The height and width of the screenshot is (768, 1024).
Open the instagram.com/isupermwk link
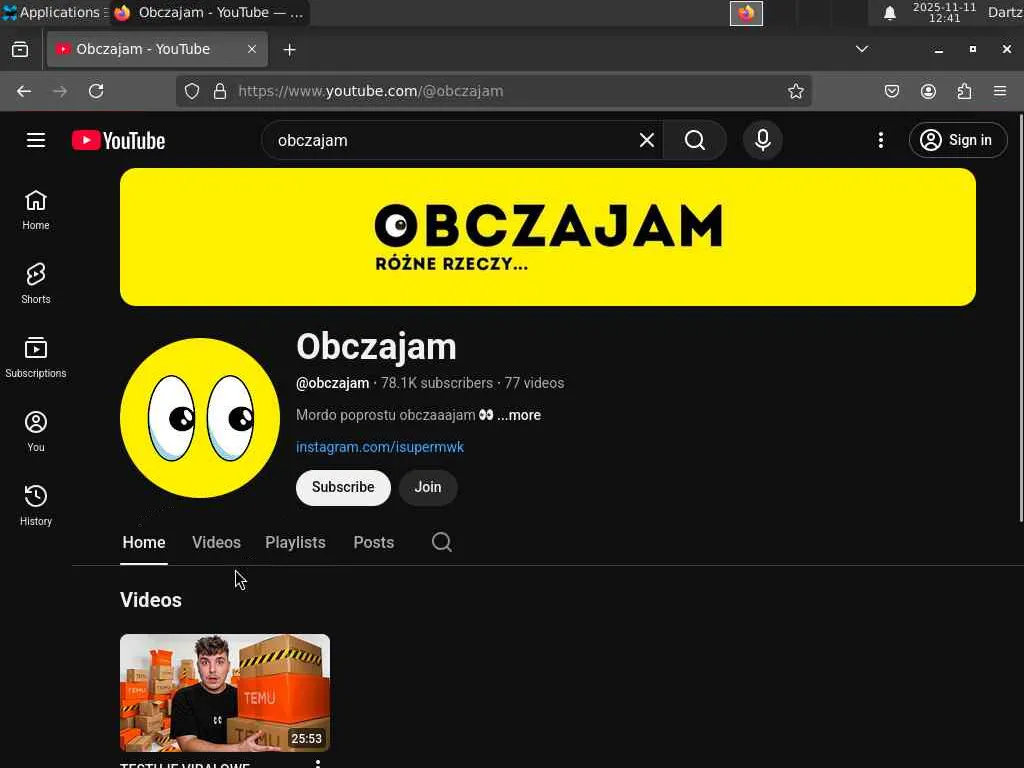(x=380, y=447)
